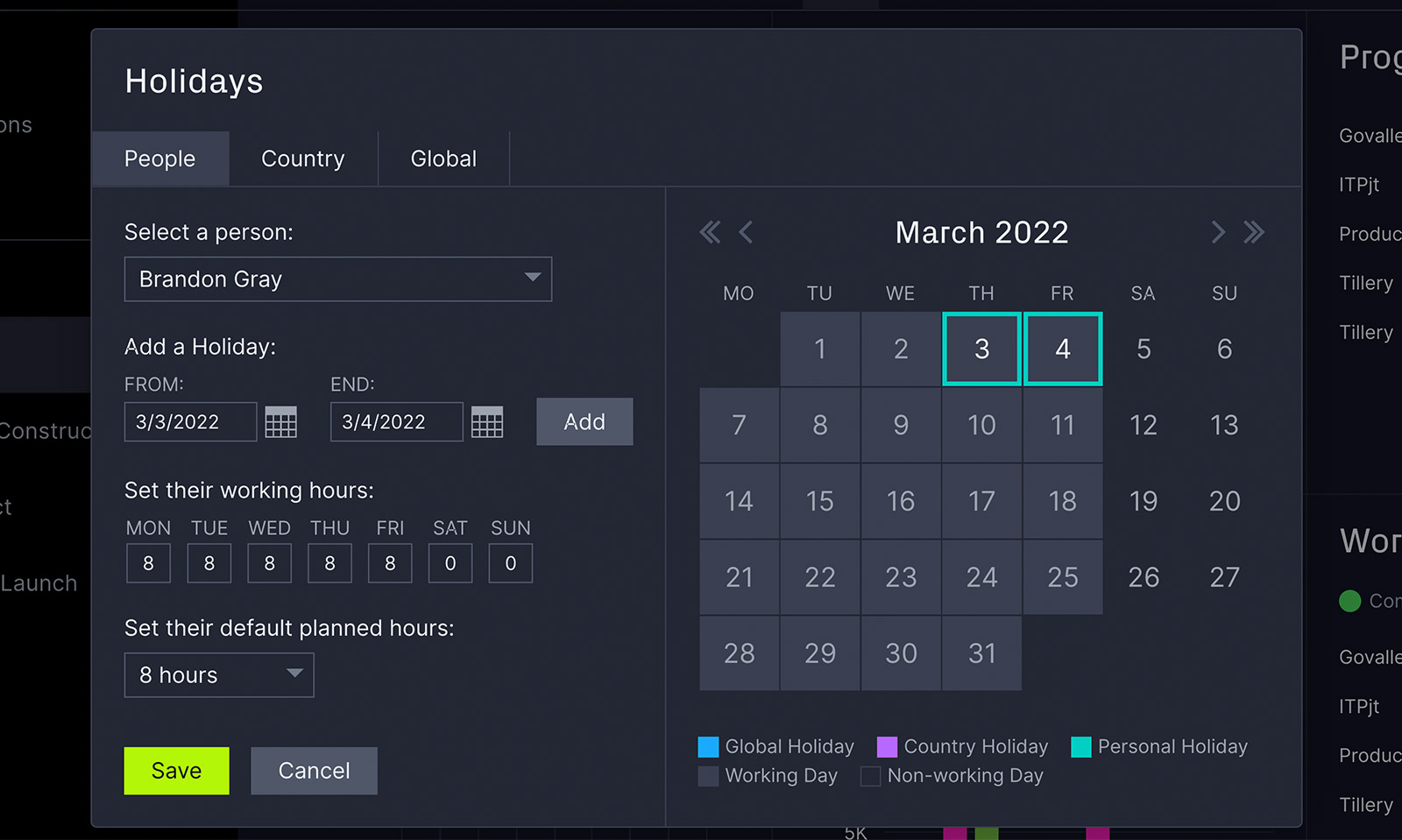Image resolution: width=1402 pixels, height=840 pixels.
Task: Open the Select a person dropdown
Action: pos(337,279)
